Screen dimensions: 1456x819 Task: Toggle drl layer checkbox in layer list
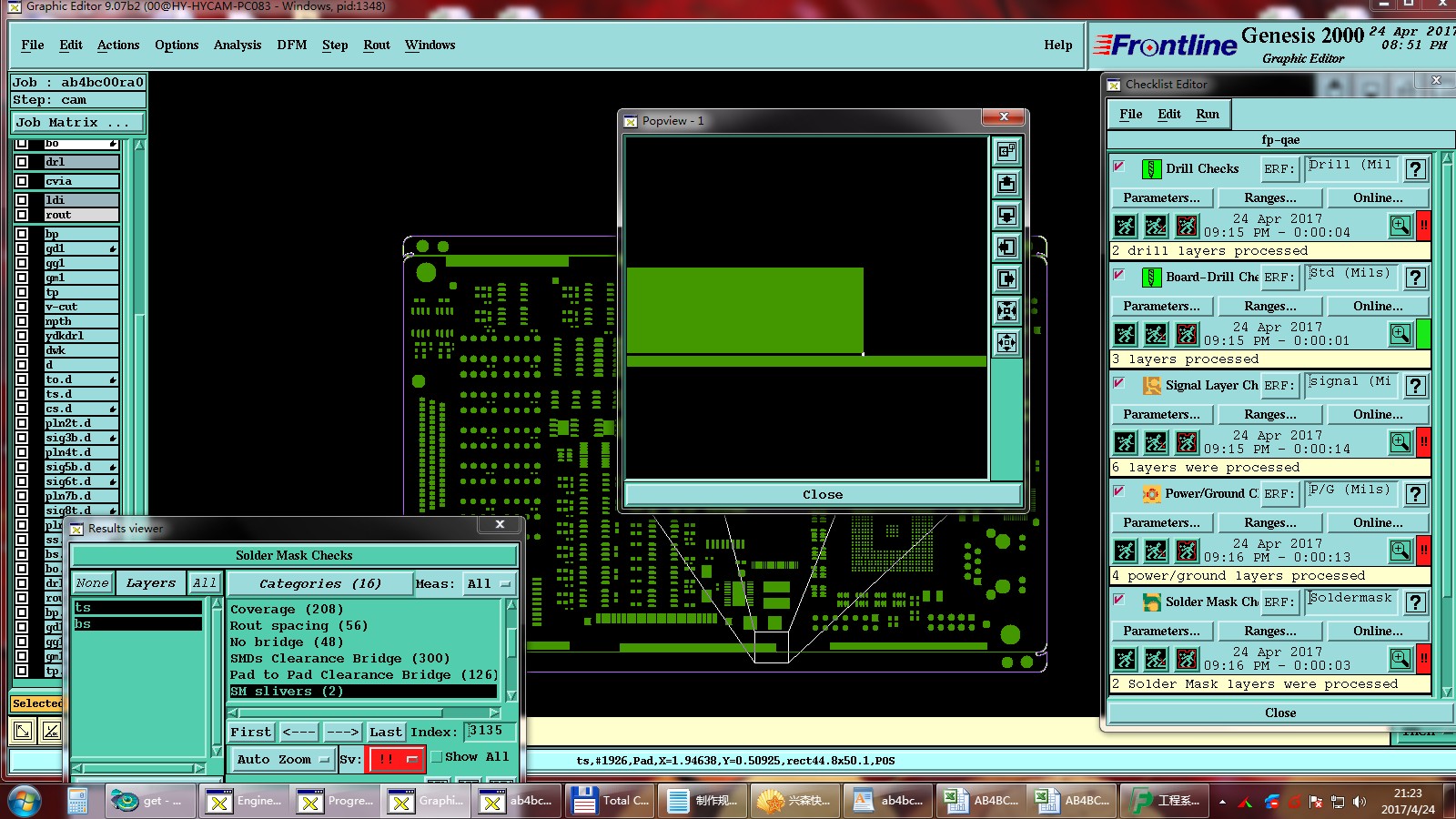click(22, 162)
